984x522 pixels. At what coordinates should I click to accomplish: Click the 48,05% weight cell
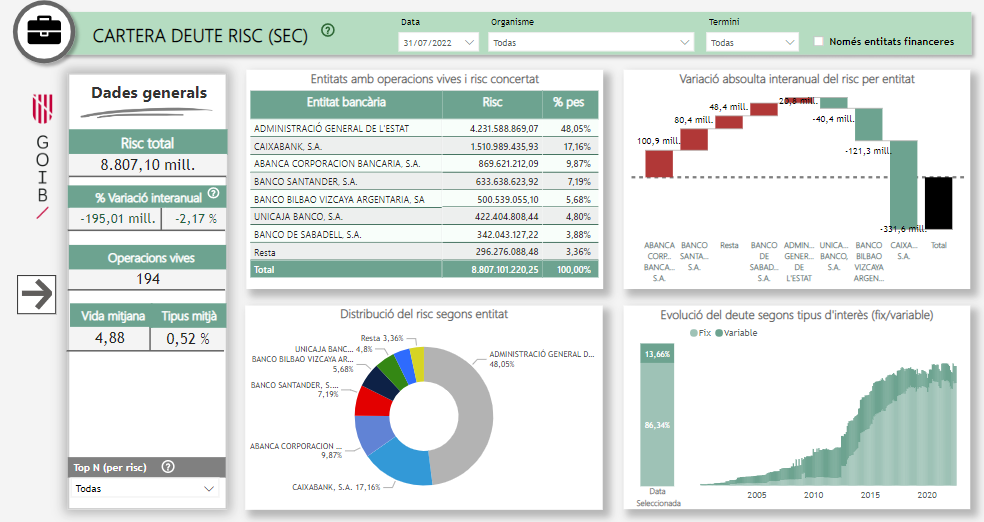click(x=575, y=129)
